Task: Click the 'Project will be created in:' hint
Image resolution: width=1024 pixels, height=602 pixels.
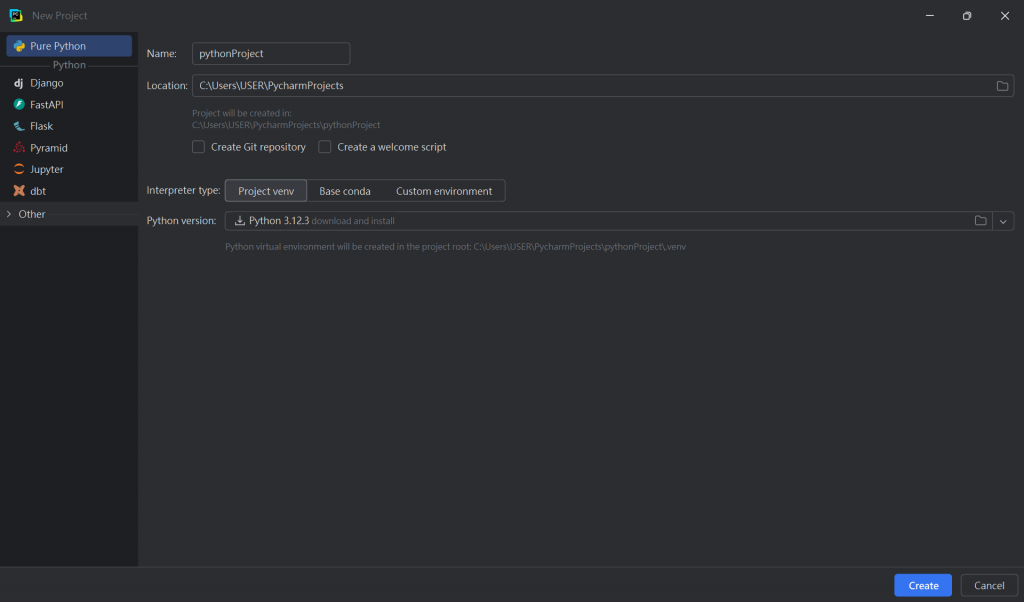Action: pos(242,113)
